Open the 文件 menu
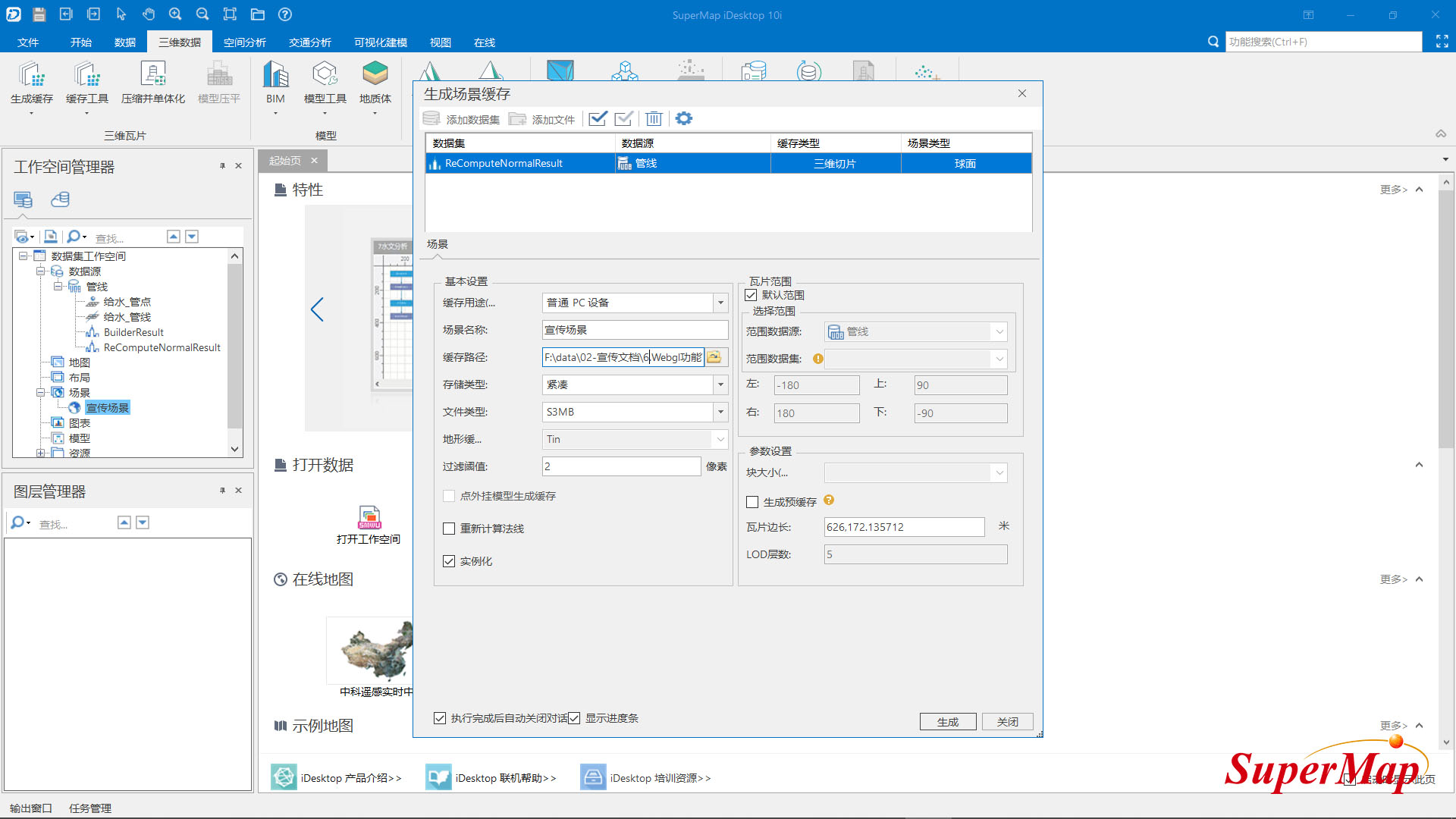 [x=28, y=42]
